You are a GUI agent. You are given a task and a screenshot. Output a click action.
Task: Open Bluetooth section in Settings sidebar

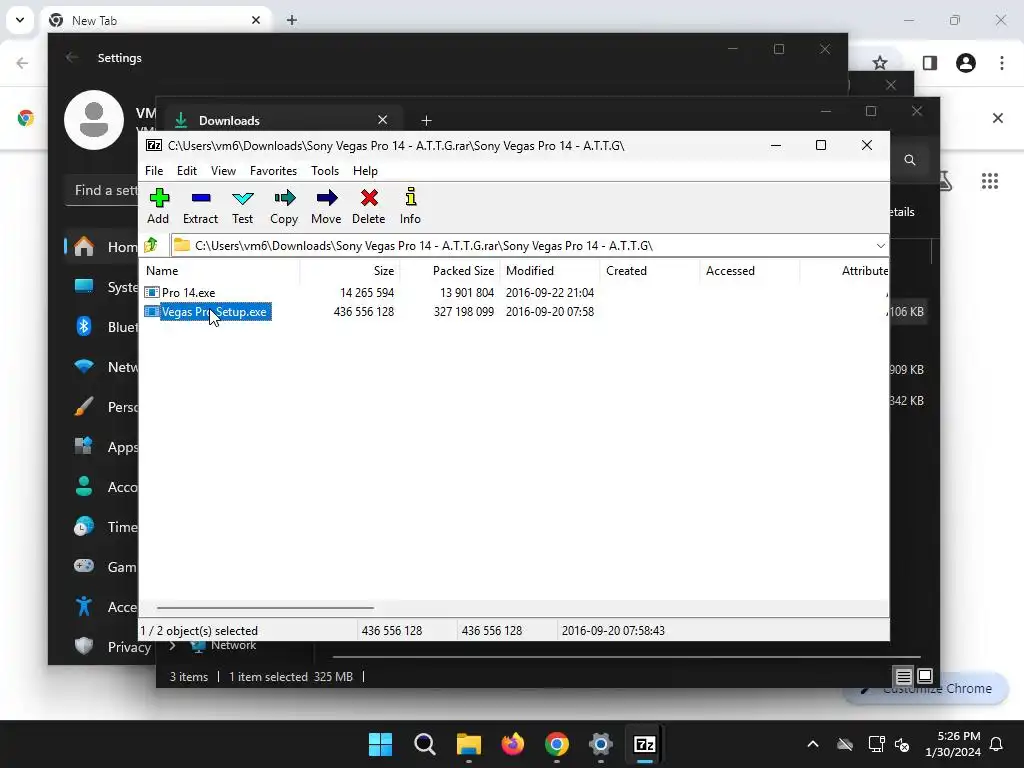[x=104, y=327]
